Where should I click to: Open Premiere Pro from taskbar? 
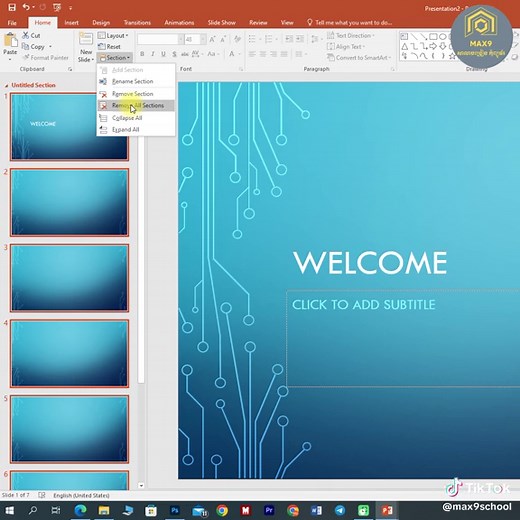269,510
